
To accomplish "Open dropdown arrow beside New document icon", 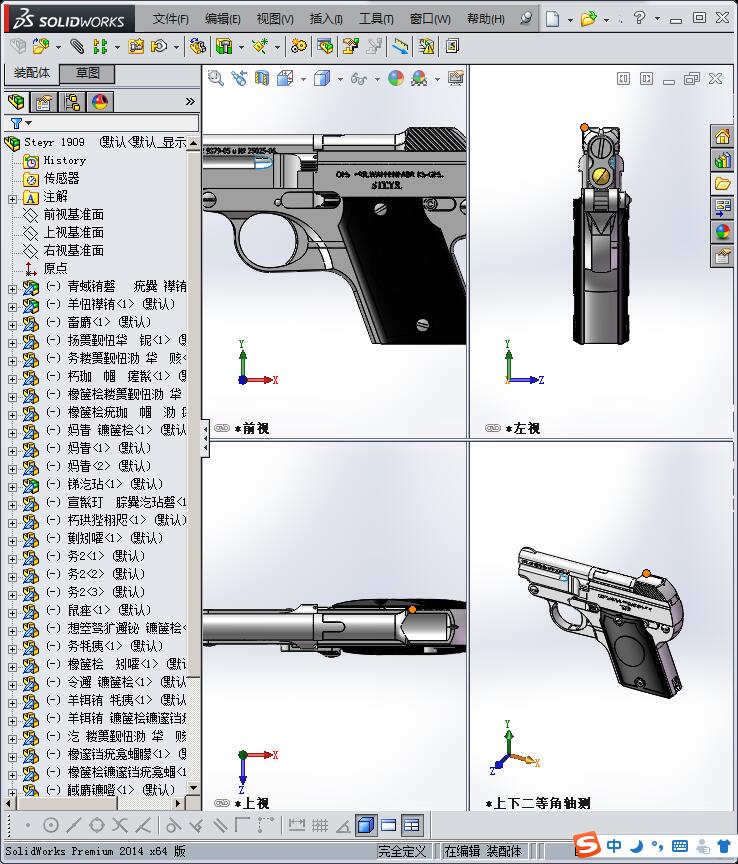I will 570,20.
